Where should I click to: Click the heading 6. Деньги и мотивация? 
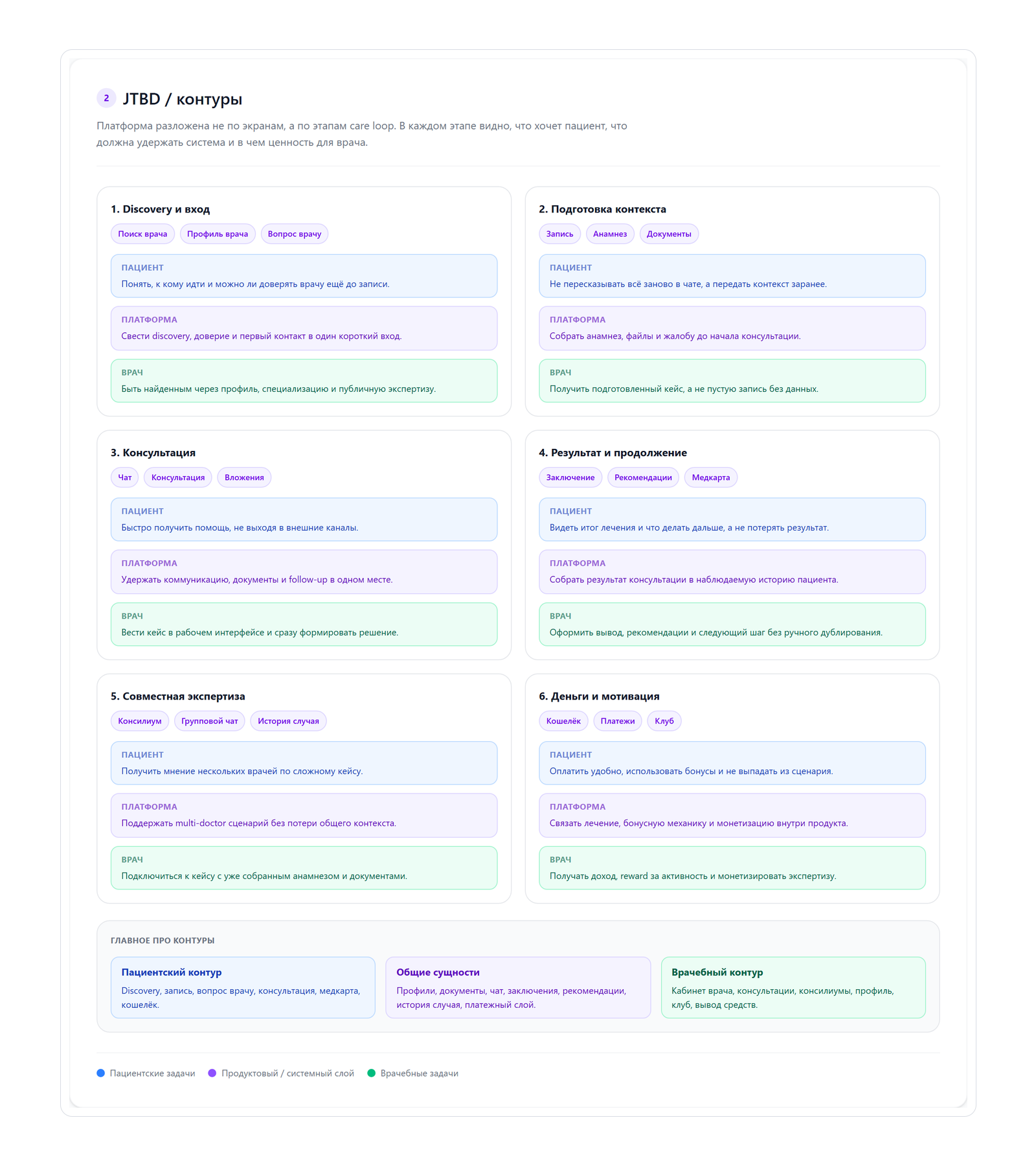click(x=599, y=696)
